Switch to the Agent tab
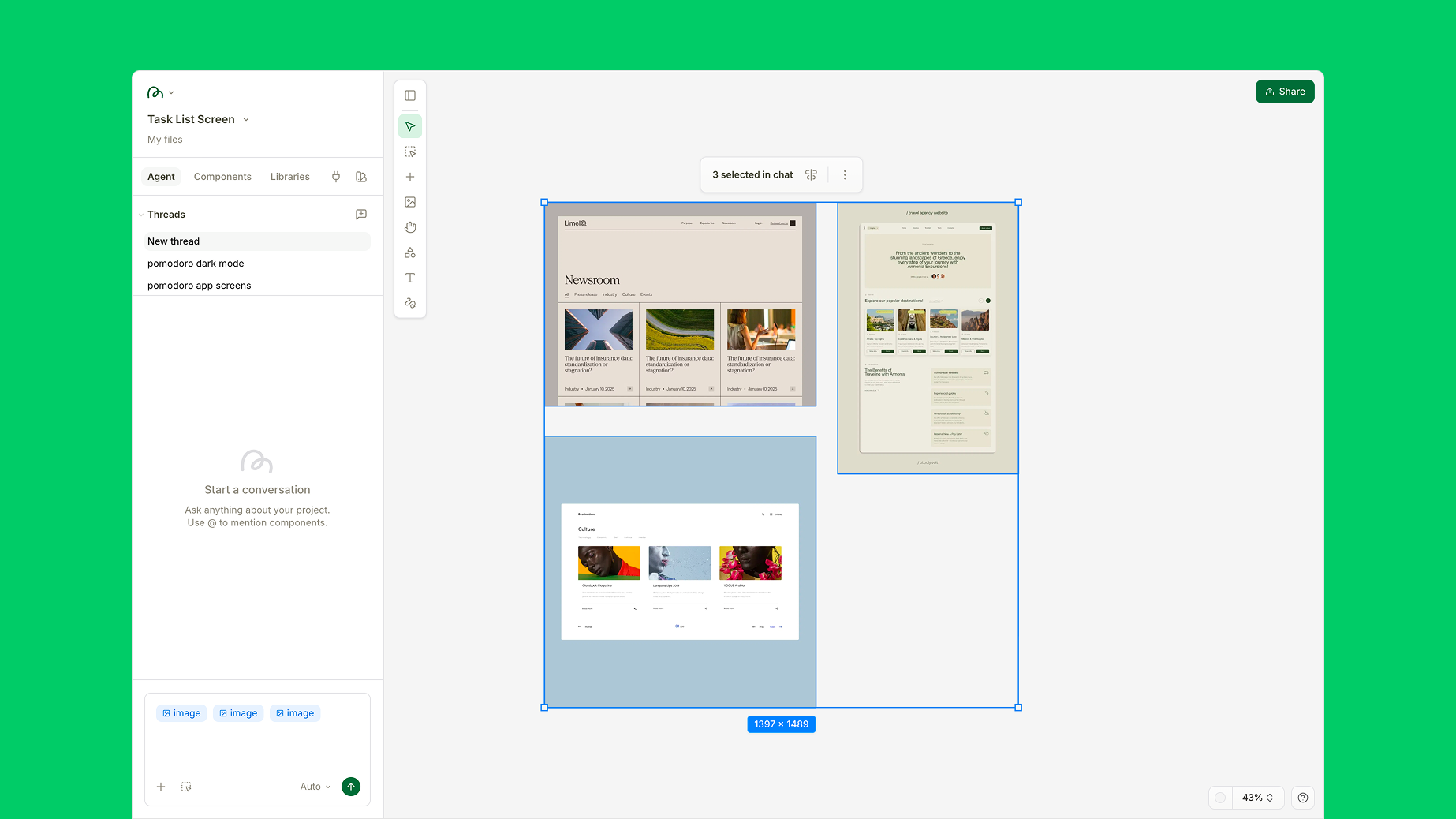The height and width of the screenshot is (819, 1456). (x=161, y=177)
